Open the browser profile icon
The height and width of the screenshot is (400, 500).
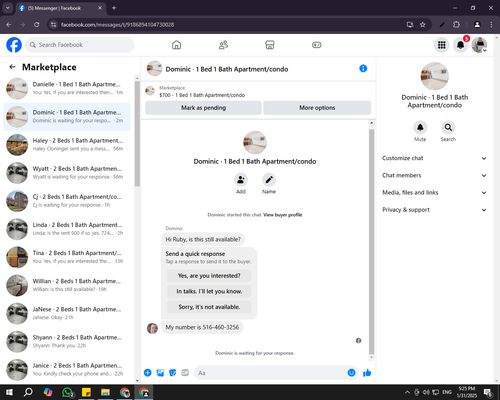(477, 25)
